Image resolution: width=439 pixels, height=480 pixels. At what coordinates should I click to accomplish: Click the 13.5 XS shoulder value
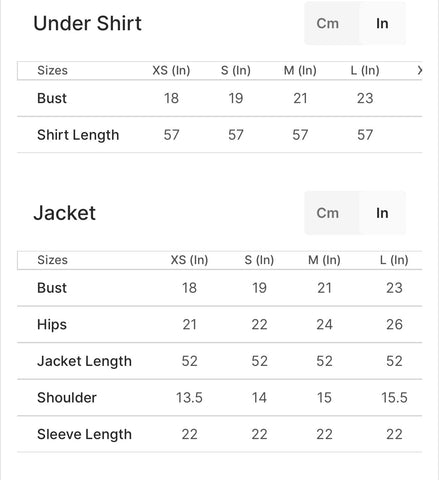click(189, 398)
